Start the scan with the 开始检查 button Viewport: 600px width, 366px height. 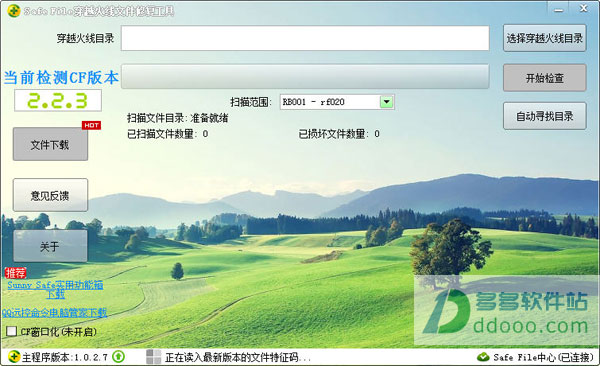tap(545, 78)
